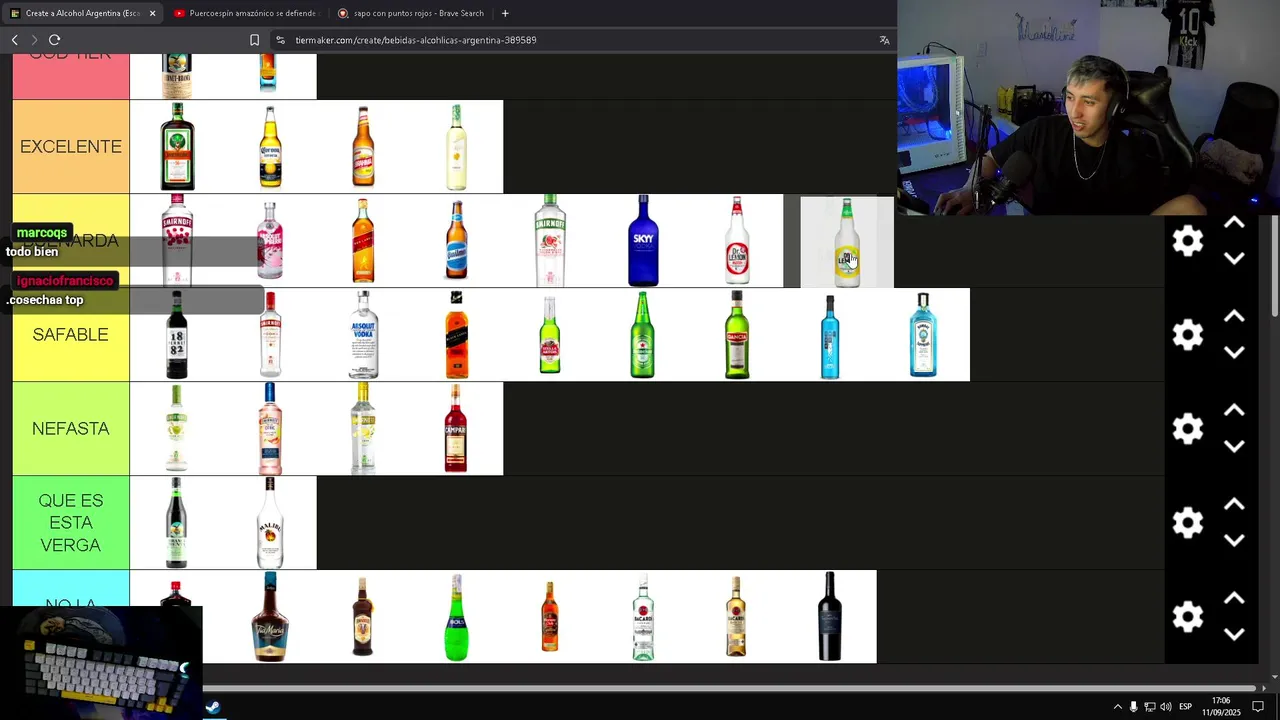The width and height of the screenshot is (1280, 720).
Task: Click the QUE ES ESTA VERGA tier label
Action: [x=71, y=523]
